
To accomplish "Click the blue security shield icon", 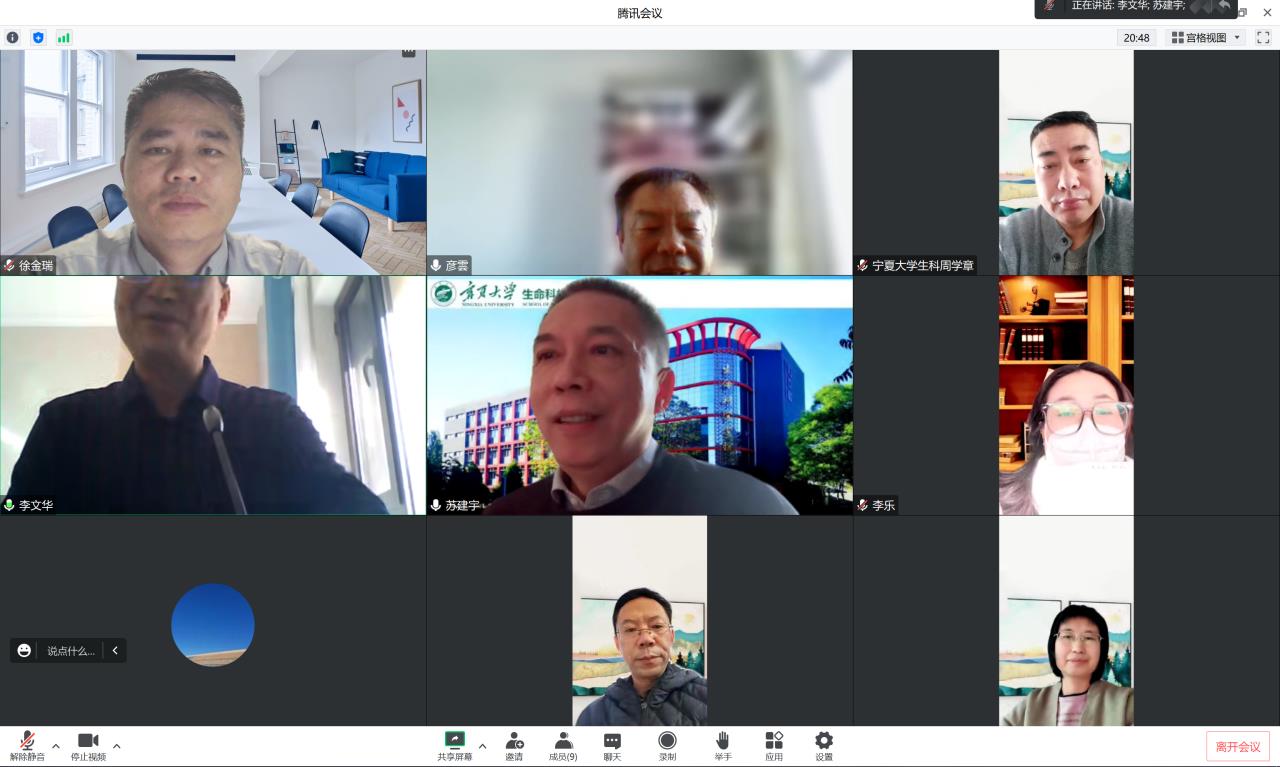I will tap(38, 38).
